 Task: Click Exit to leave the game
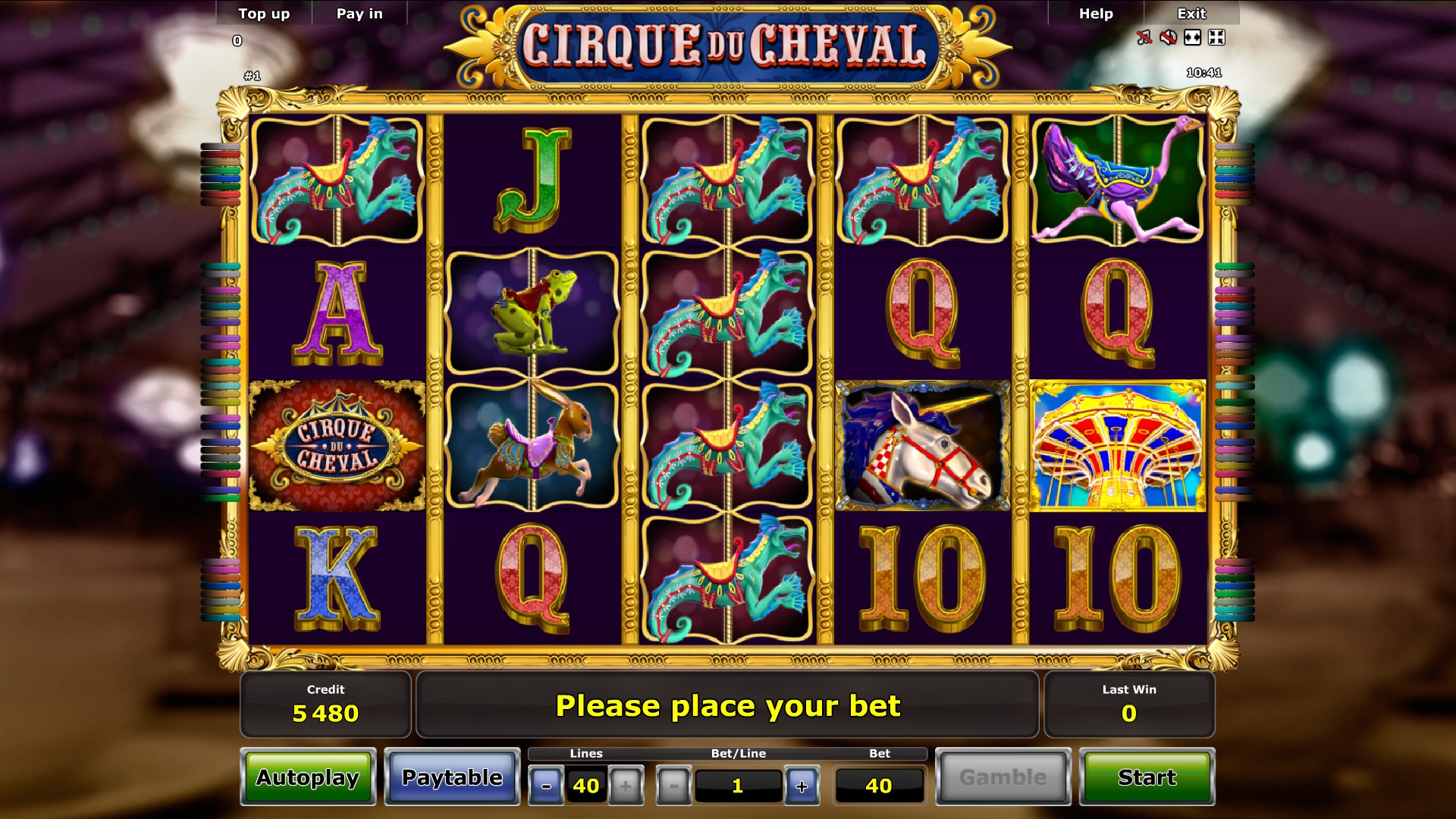click(1191, 14)
